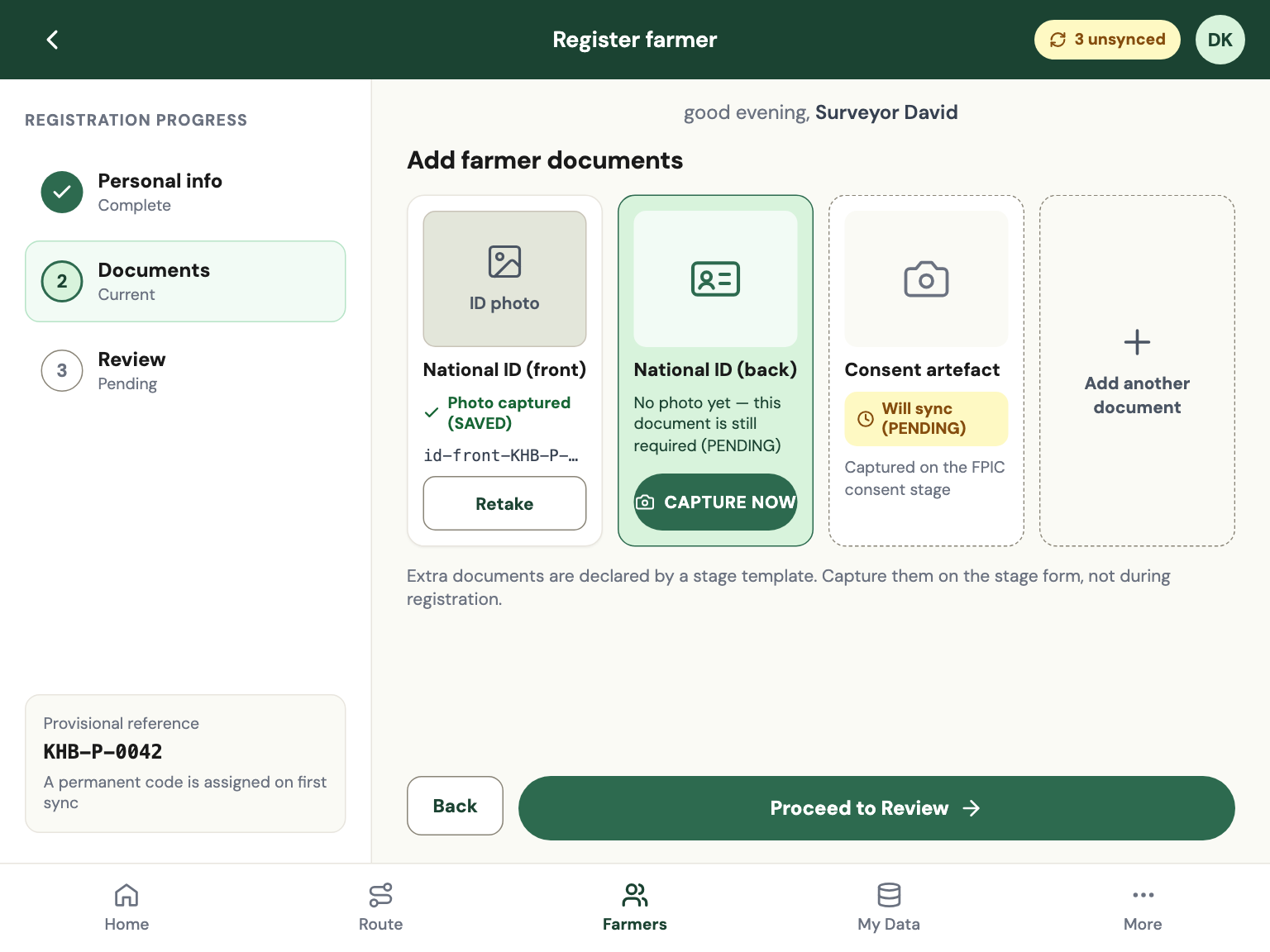Click the Consent artefact title
1270x952 pixels.
[922, 369]
